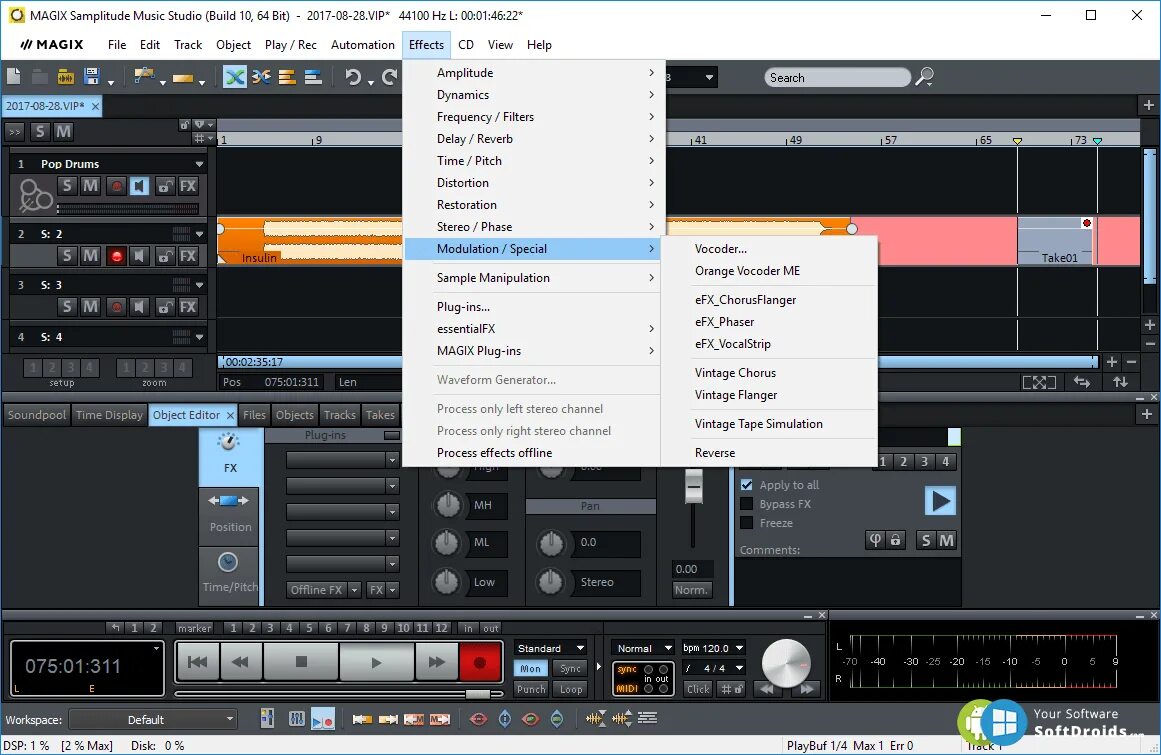Open the Normal record mode dropdown
This screenshot has height=755, width=1161.
643,648
